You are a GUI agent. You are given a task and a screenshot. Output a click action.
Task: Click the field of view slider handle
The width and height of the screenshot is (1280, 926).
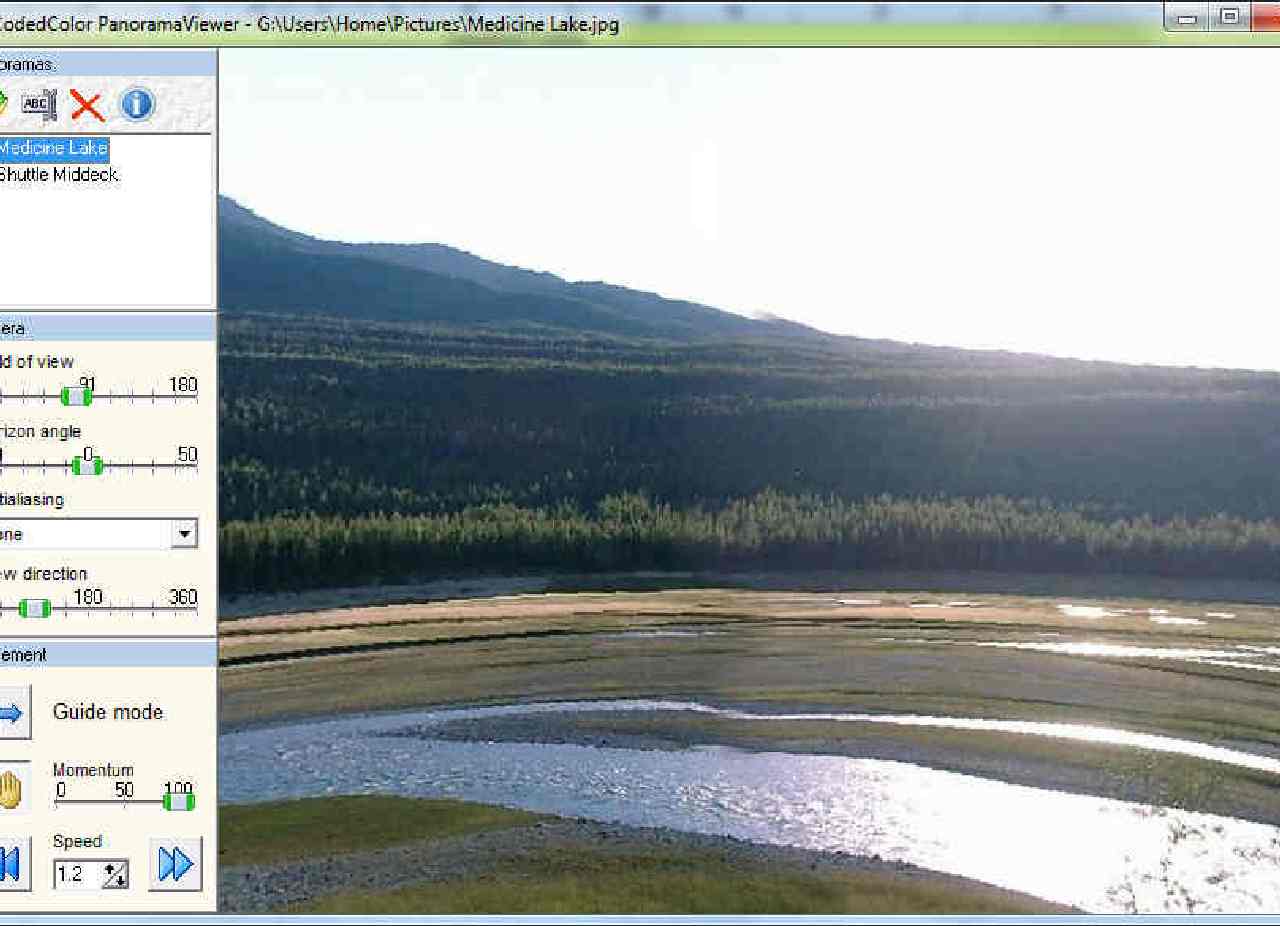tap(76, 396)
